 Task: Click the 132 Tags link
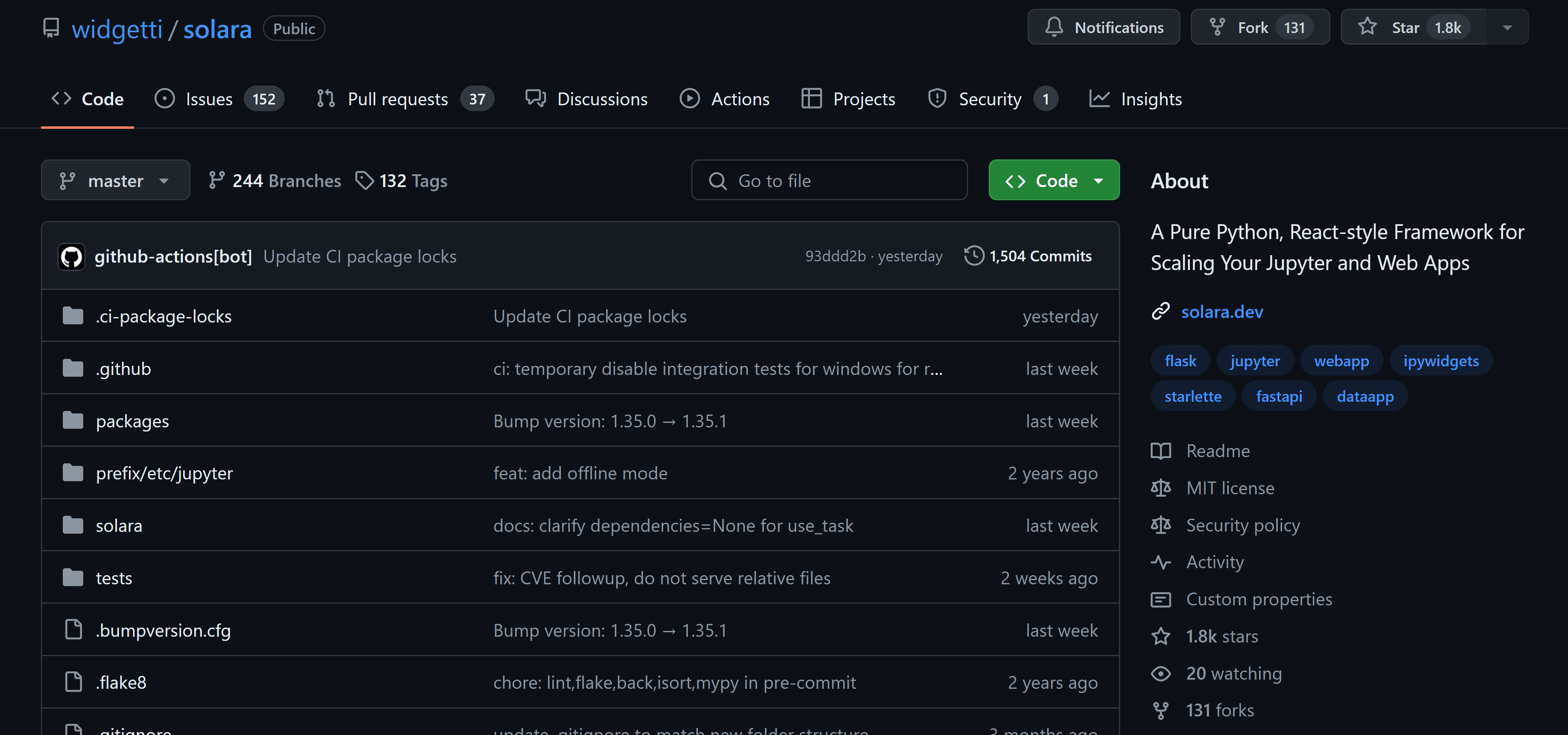(402, 180)
